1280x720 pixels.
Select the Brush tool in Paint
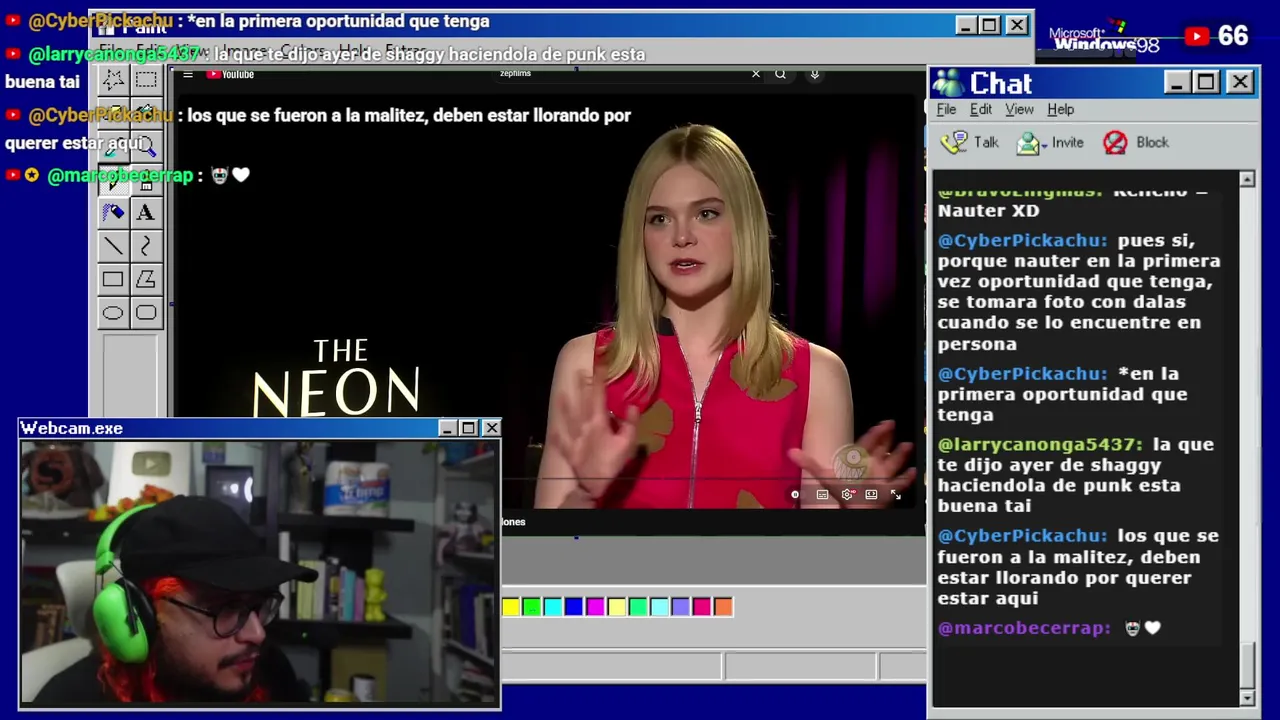[x=146, y=180]
